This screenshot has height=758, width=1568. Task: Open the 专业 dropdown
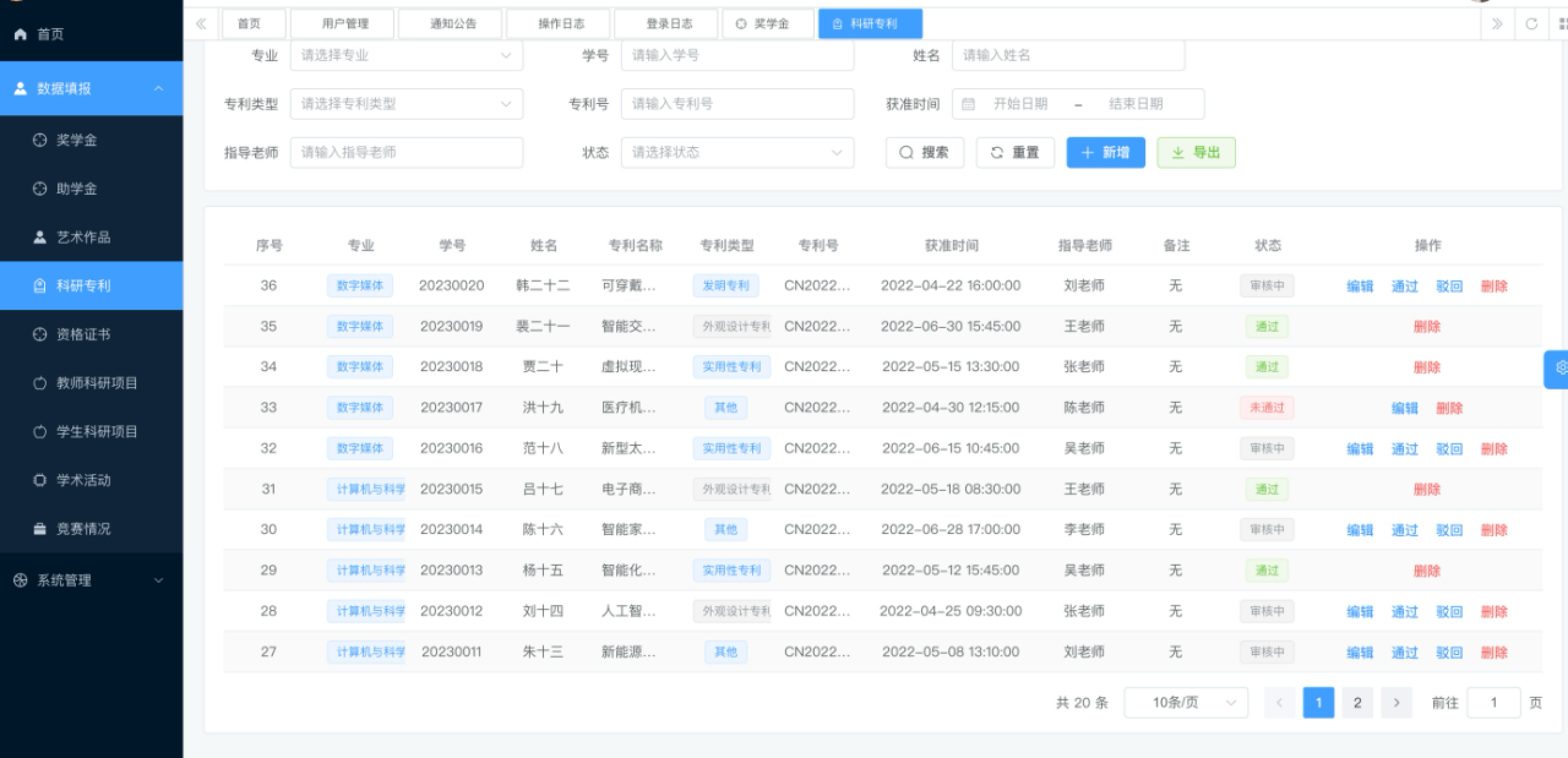(x=407, y=56)
